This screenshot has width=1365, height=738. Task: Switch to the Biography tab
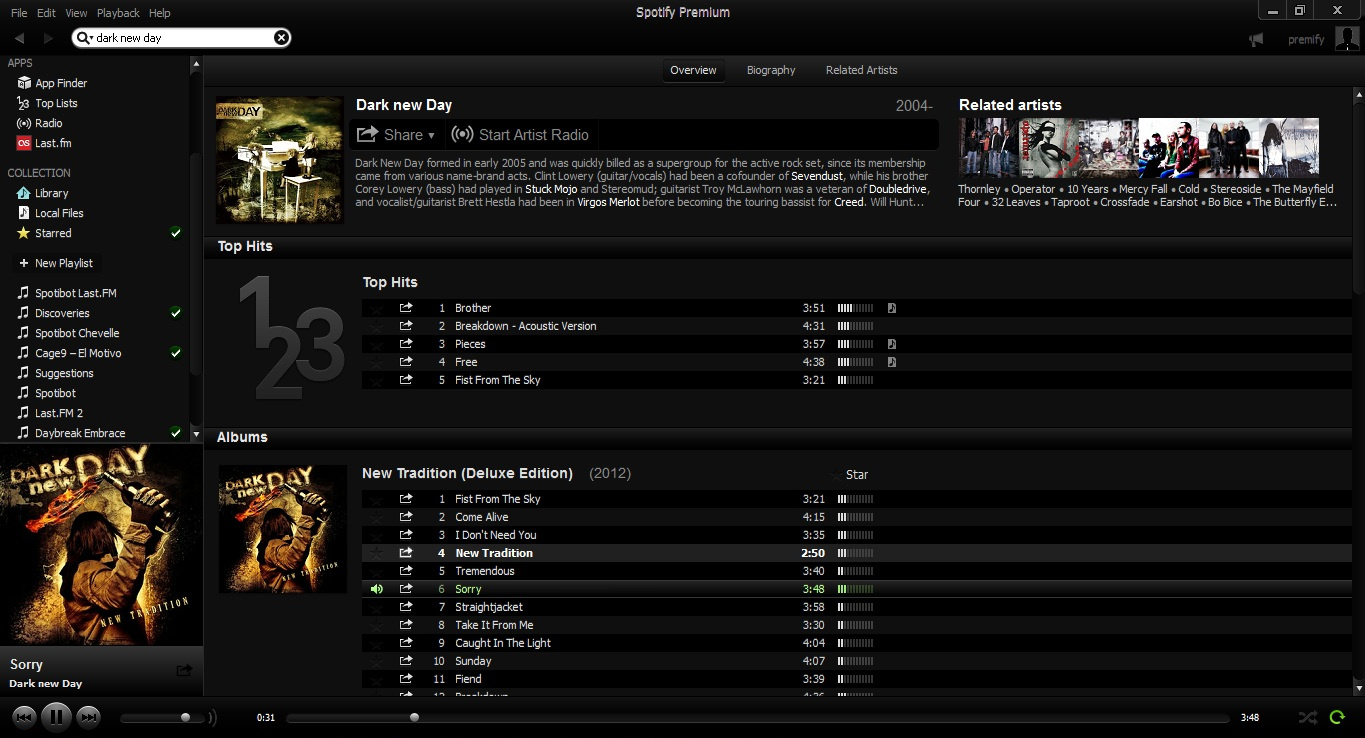(771, 70)
